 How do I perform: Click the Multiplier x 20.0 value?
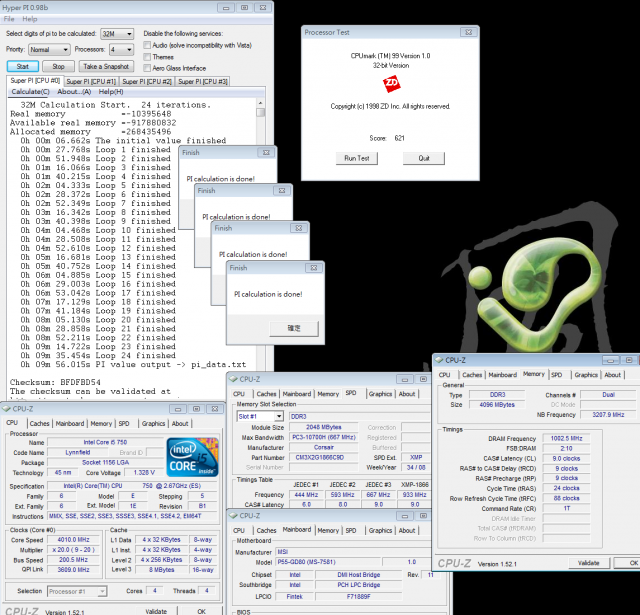pyautogui.click(x=73, y=550)
